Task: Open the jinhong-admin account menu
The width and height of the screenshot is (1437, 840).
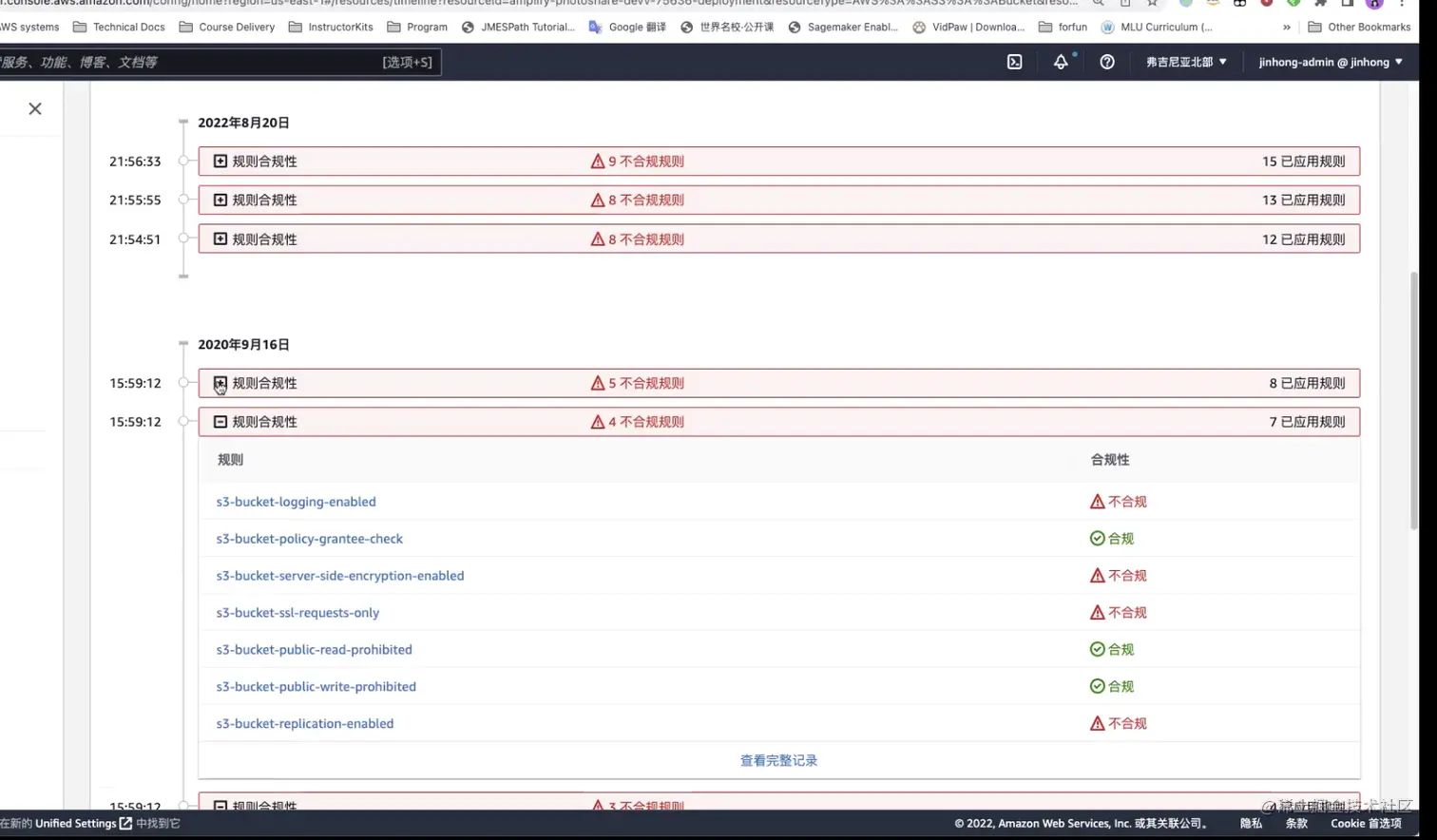Action: click(x=1331, y=62)
